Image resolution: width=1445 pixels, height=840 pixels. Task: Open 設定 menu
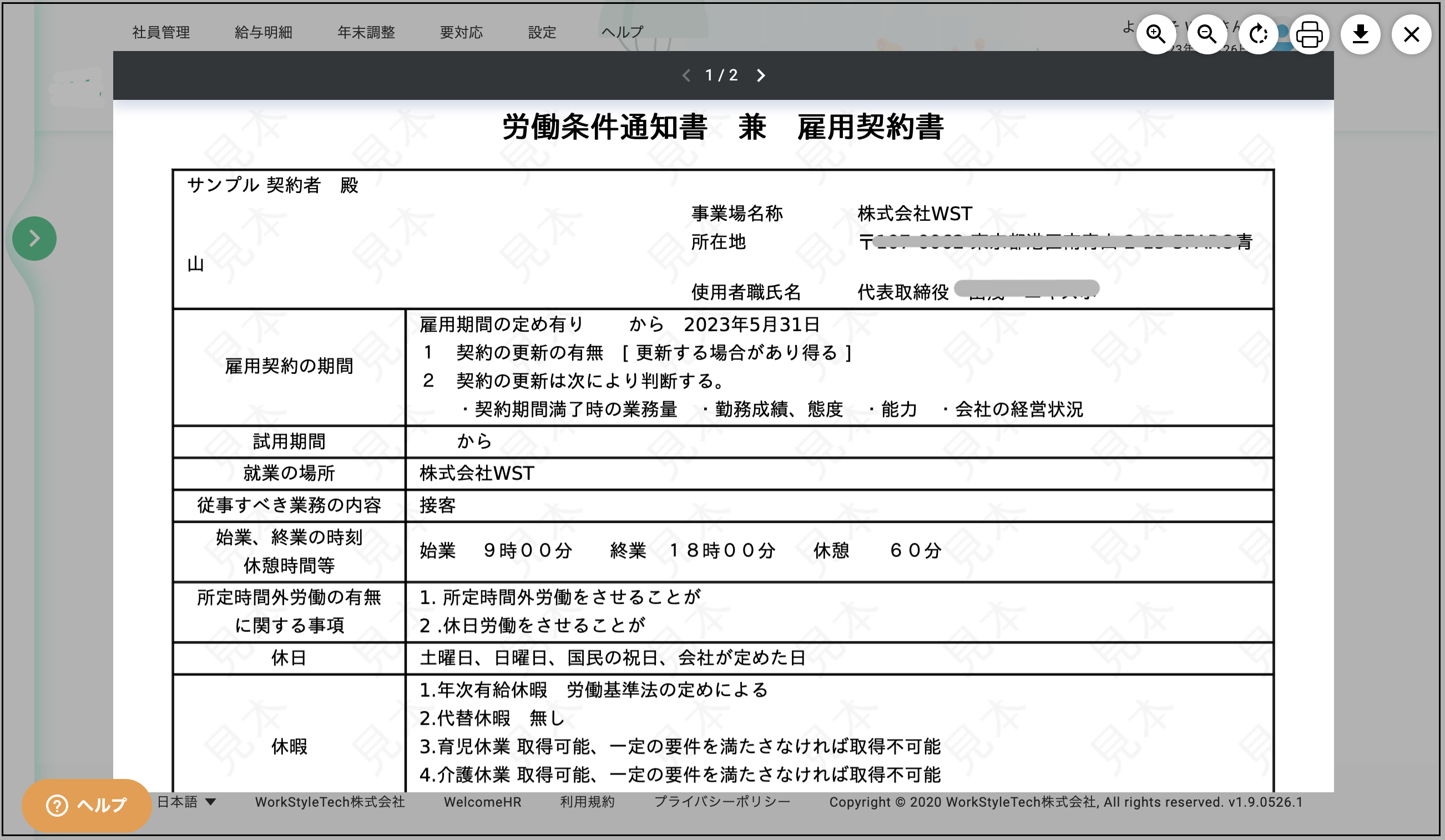(542, 32)
